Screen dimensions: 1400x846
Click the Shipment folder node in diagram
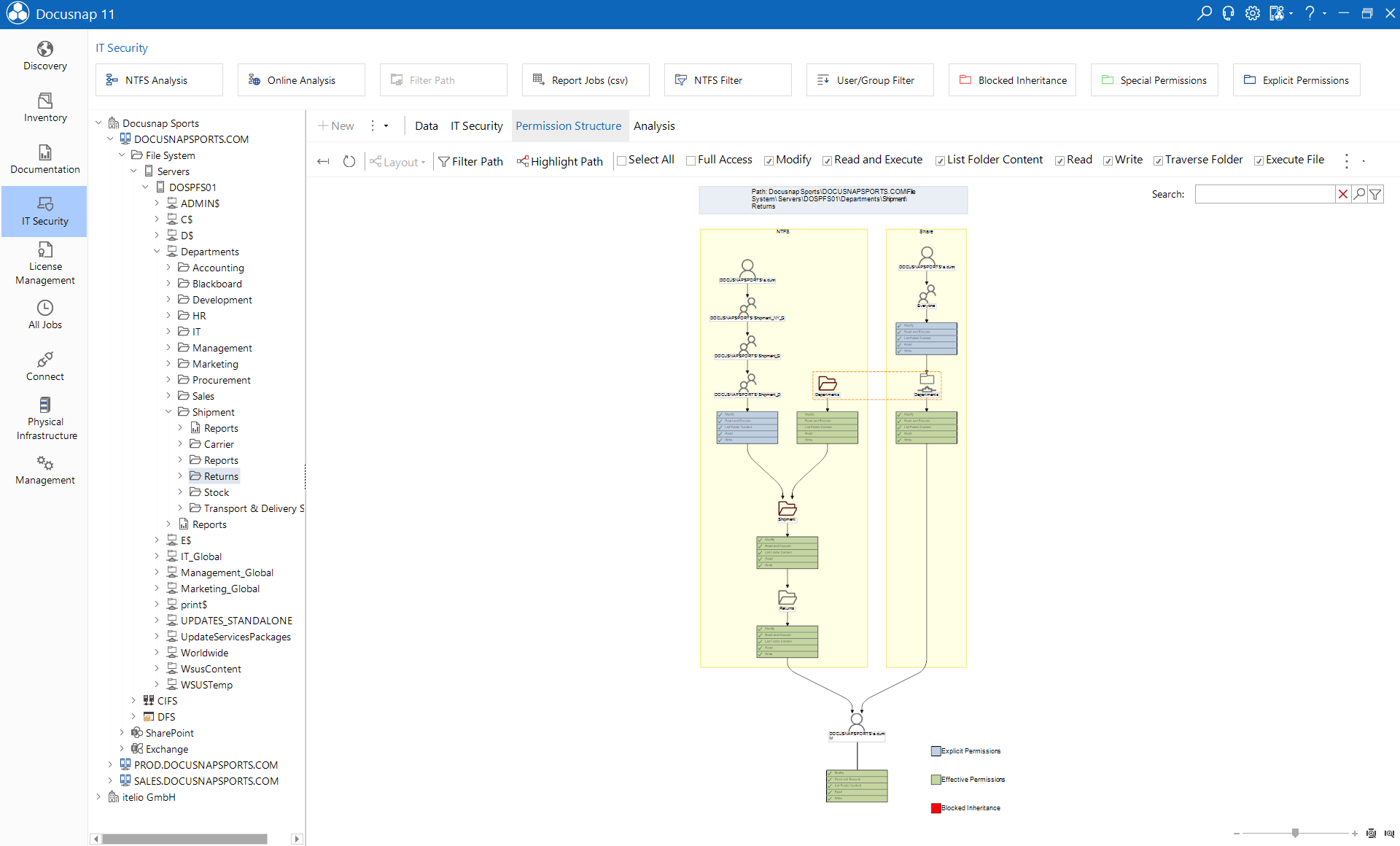[787, 510]
